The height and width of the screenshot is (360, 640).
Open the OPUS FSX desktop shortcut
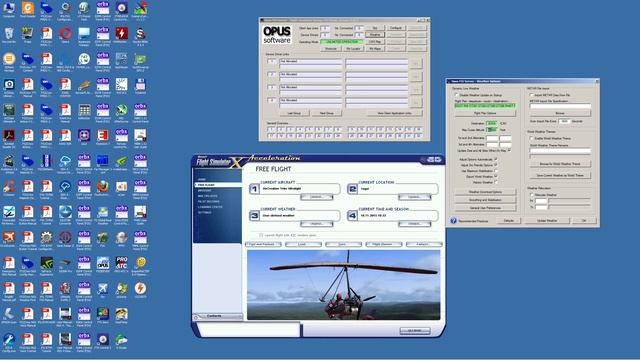pyautogui.click(x=103, y=262)
